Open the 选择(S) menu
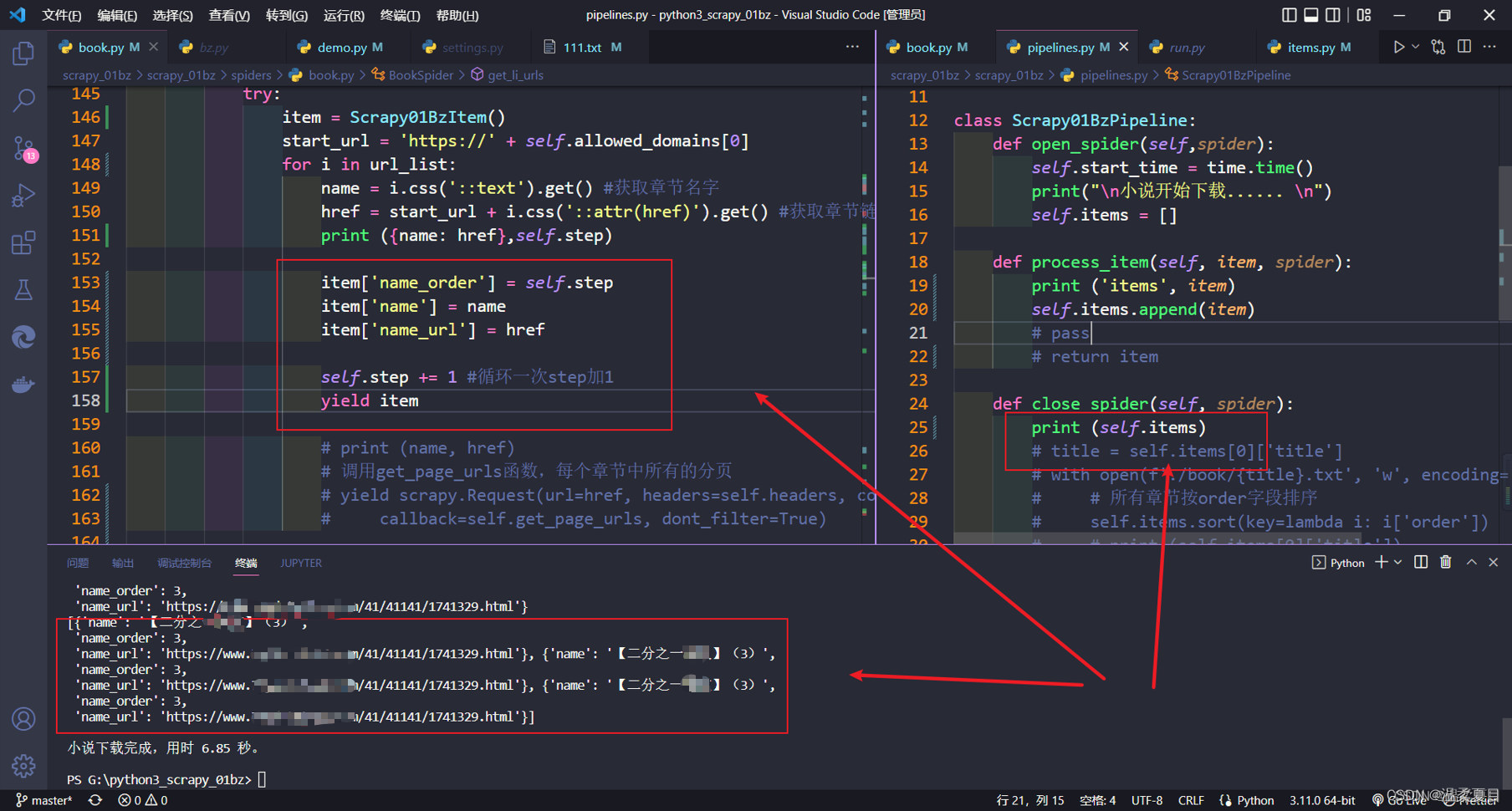 click(172, 15)
